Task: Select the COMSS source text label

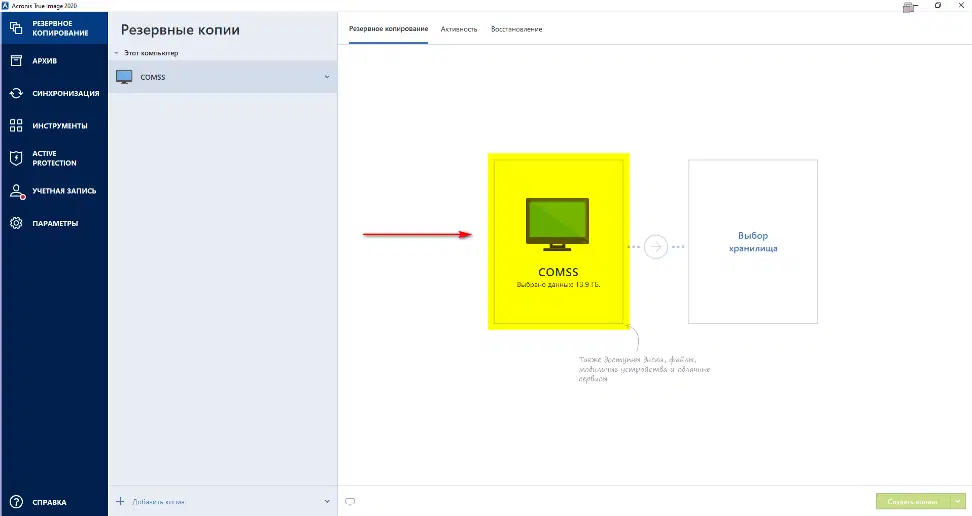Action: [558, 272]
